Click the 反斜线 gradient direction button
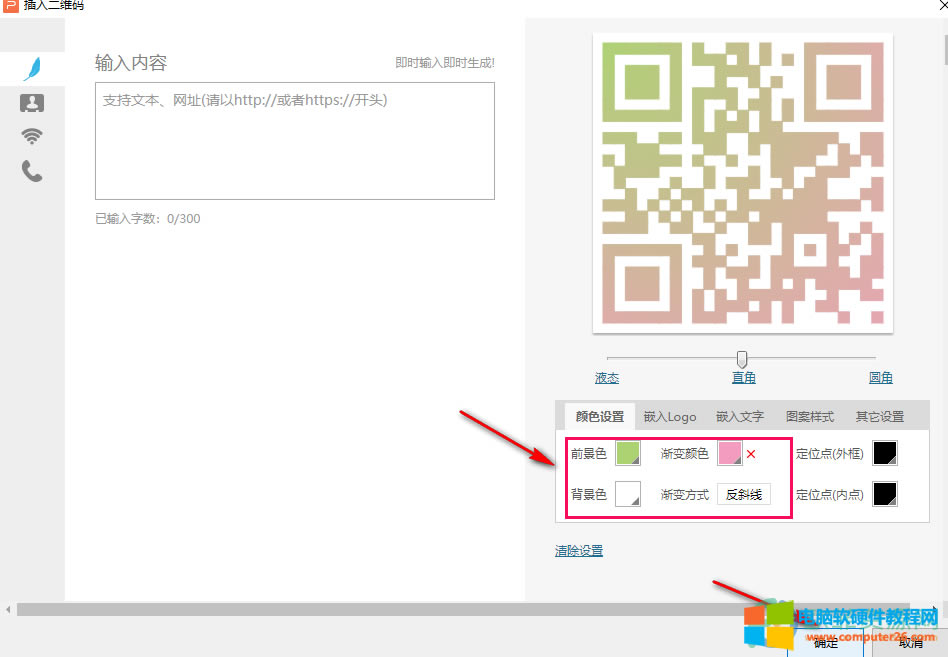948x657 pixels. pyautogui.click(x=743, y=494)
